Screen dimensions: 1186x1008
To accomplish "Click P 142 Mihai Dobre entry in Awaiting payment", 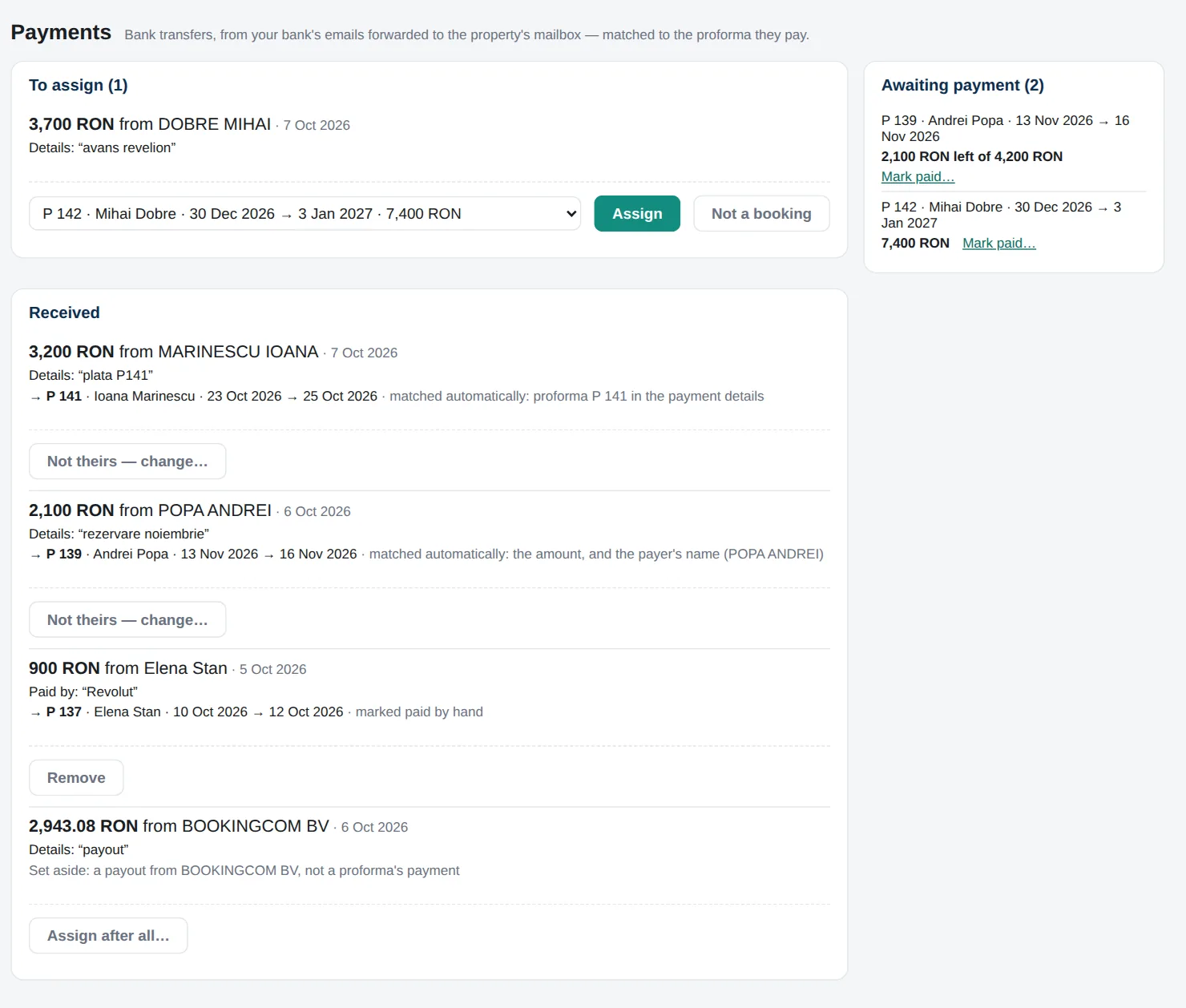I will (x=1001, y=215).
